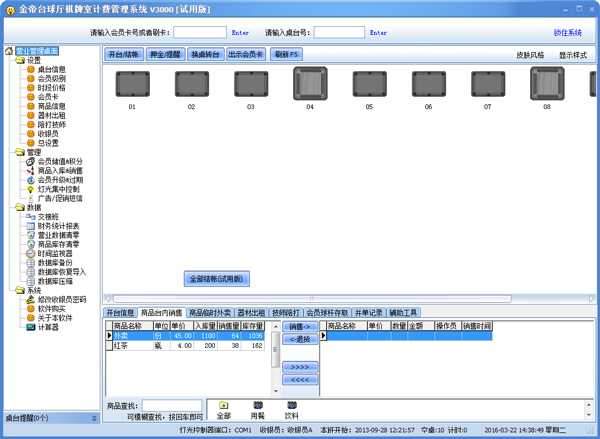Select billiard table 04 icon
600x439 pixels.
[x=309, y=87]
